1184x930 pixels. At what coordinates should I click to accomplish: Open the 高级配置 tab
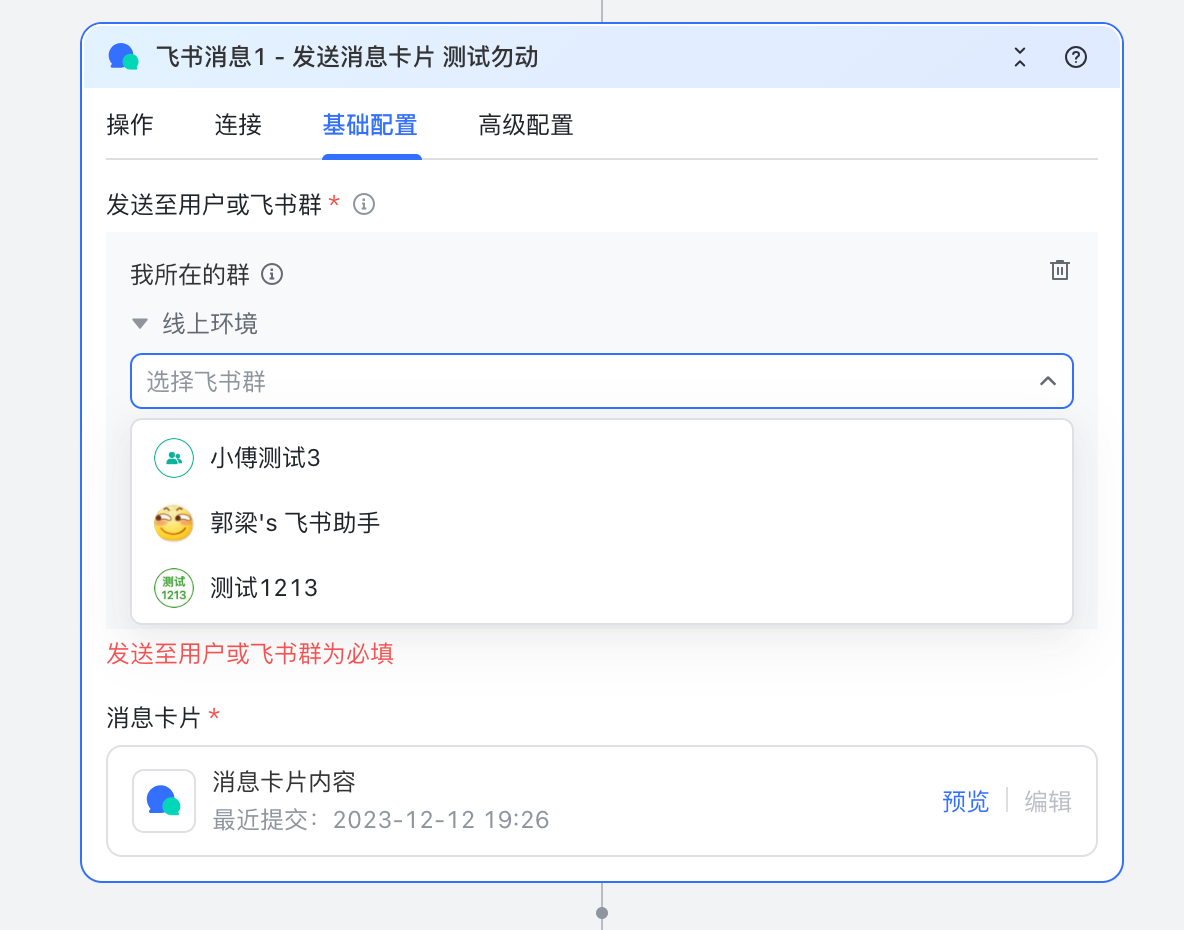526,125
